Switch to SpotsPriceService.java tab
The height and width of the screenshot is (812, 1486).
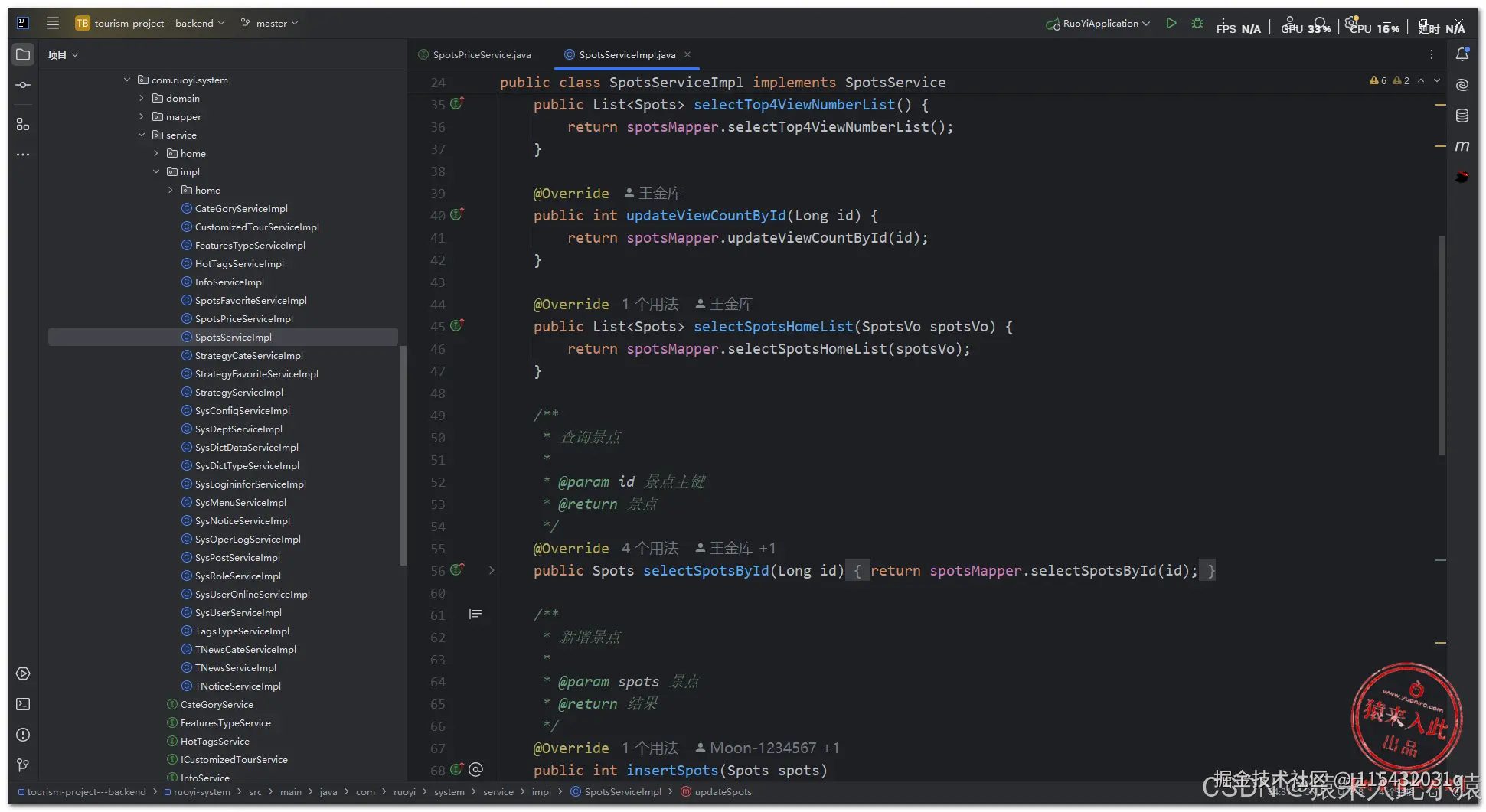[475, 54]
